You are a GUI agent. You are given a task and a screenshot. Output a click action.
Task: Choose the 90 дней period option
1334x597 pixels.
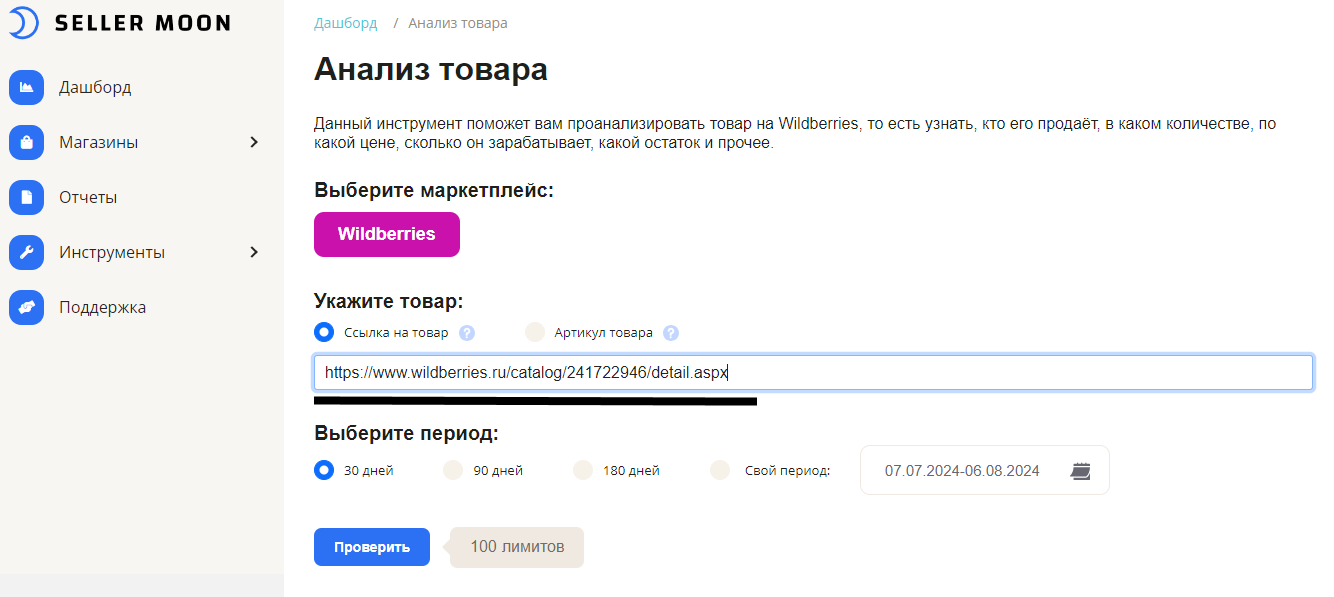(x=453, y=470)
